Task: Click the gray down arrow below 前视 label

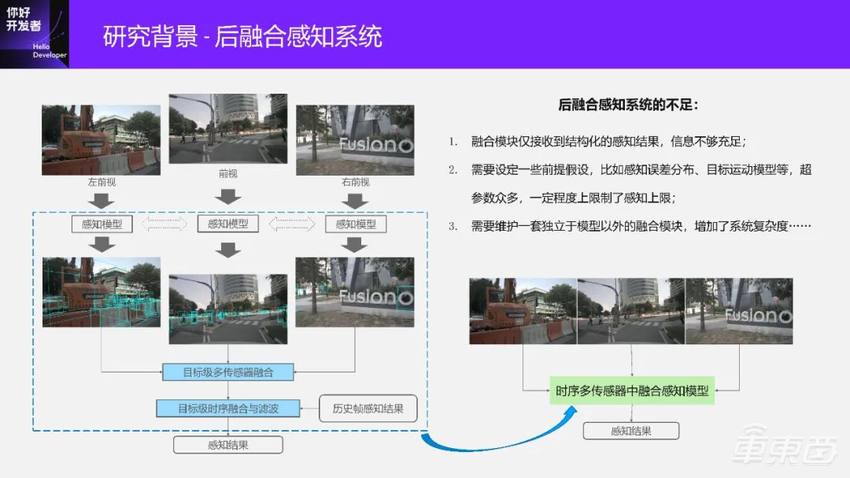Action: coord(228,196)
